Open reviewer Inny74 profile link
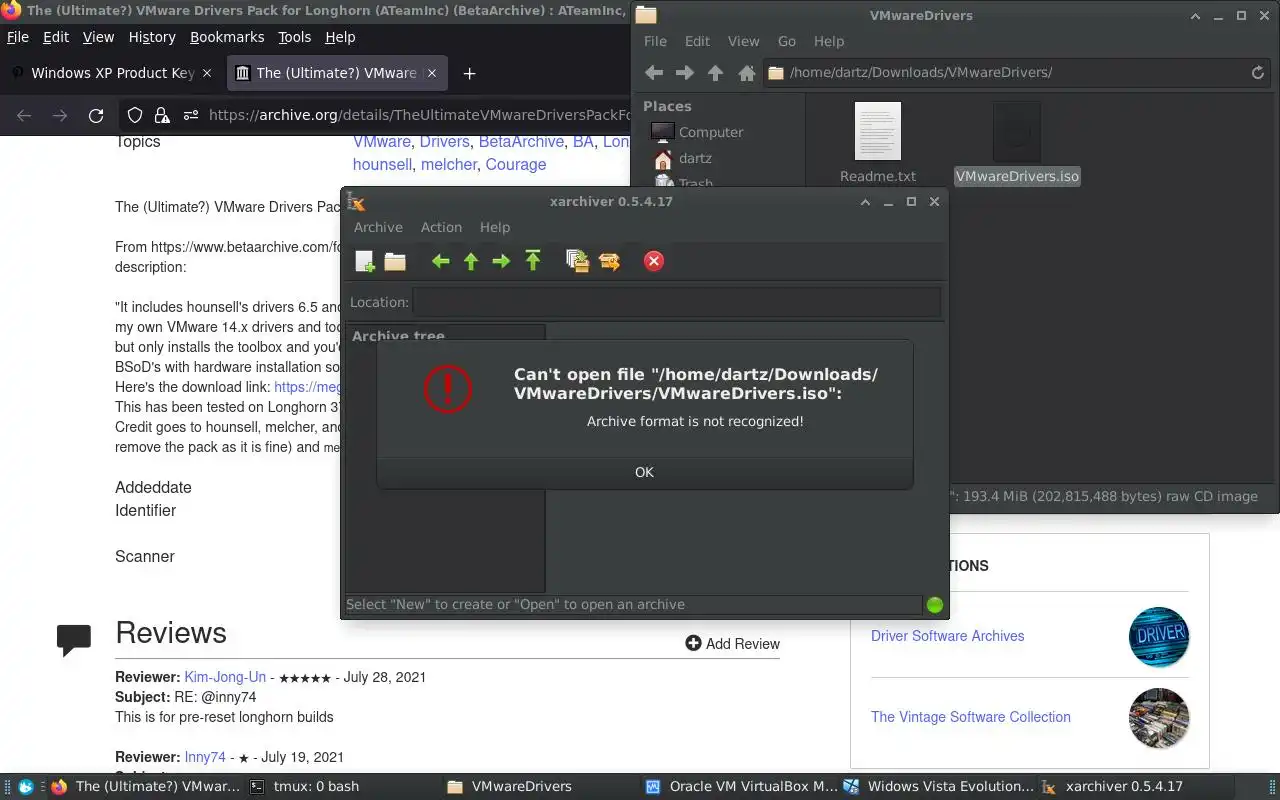1280x800 pixels. click(x=205, y=757)
